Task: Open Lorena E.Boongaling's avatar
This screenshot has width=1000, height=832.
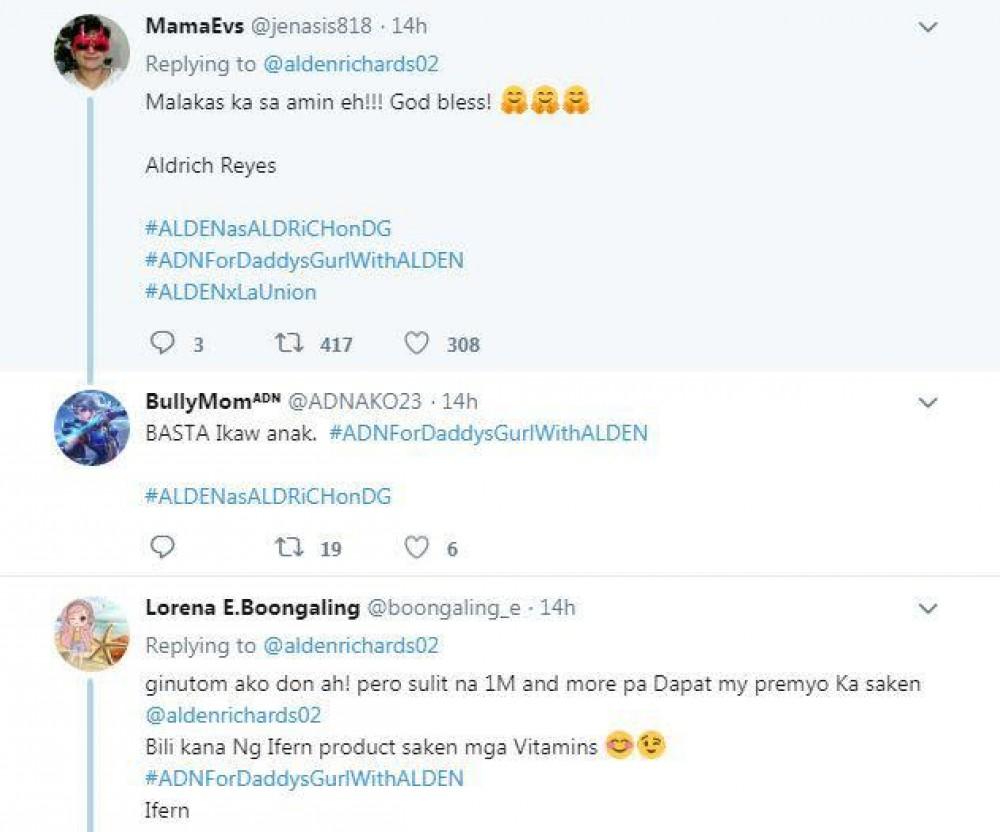Action: [x=91, y=634]
